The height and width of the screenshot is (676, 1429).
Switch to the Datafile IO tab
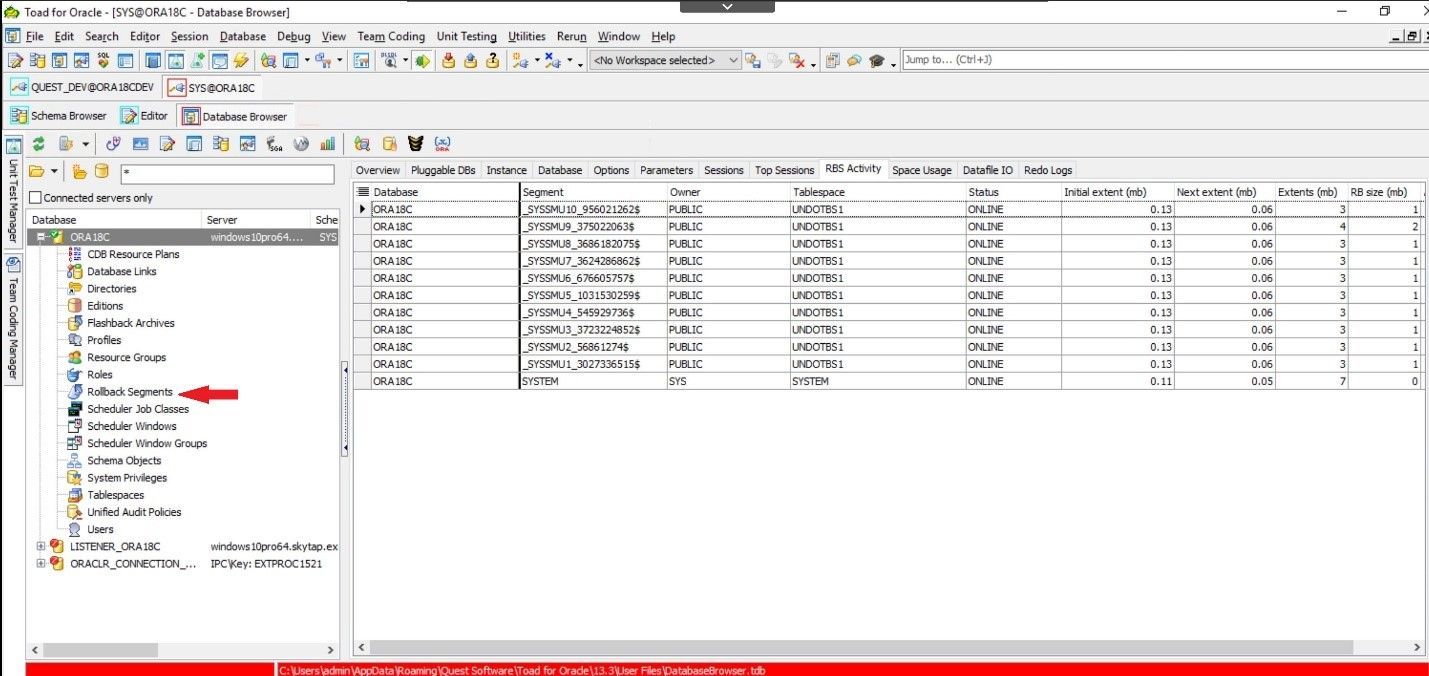point(988,170)
